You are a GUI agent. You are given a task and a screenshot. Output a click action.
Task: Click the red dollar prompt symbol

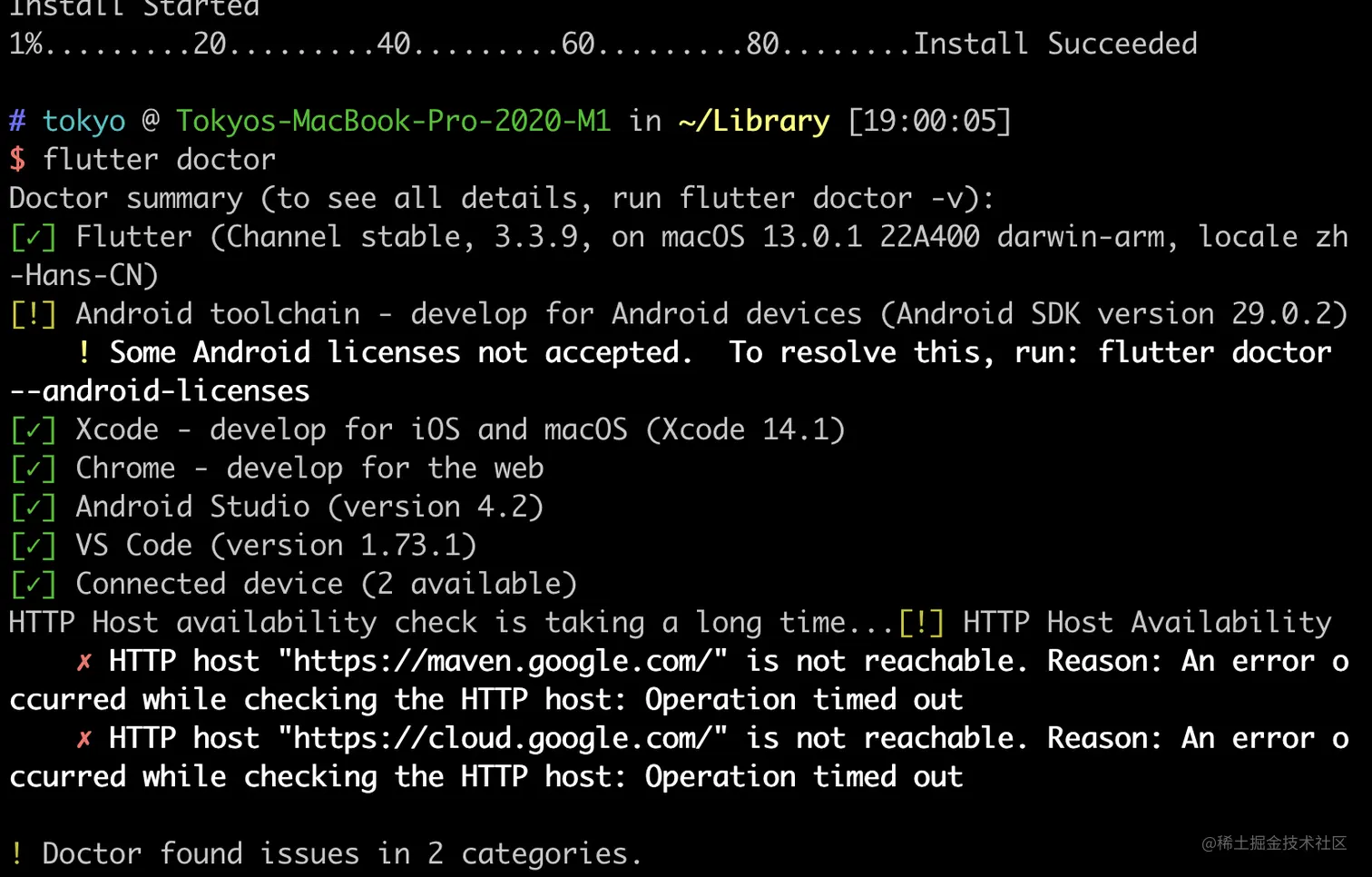(17, 160)
